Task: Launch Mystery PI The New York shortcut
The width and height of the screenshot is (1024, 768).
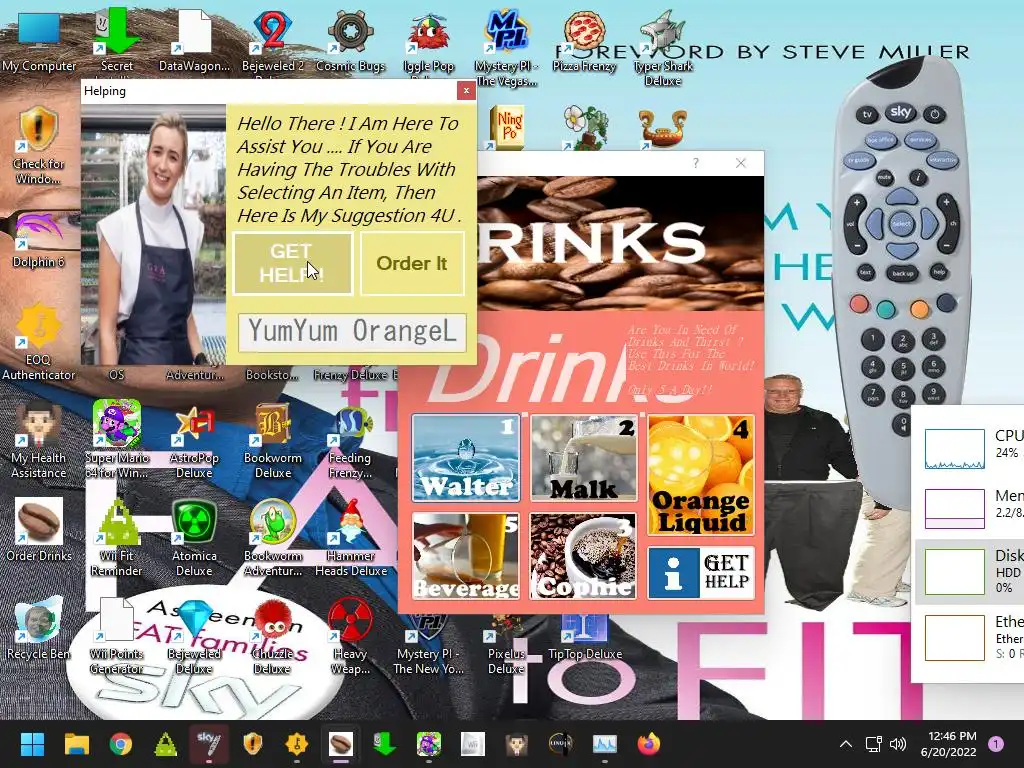Action: click(428, 643)
